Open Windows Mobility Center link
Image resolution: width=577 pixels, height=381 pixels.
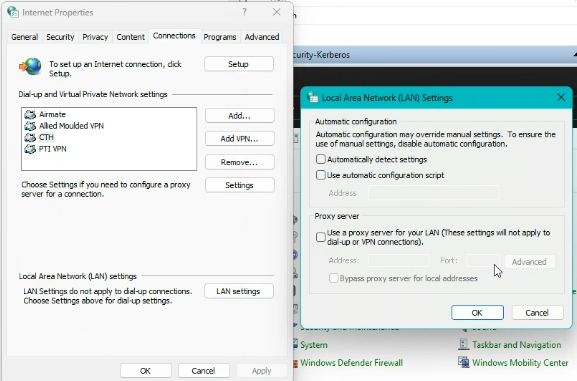tap(520, 363)
